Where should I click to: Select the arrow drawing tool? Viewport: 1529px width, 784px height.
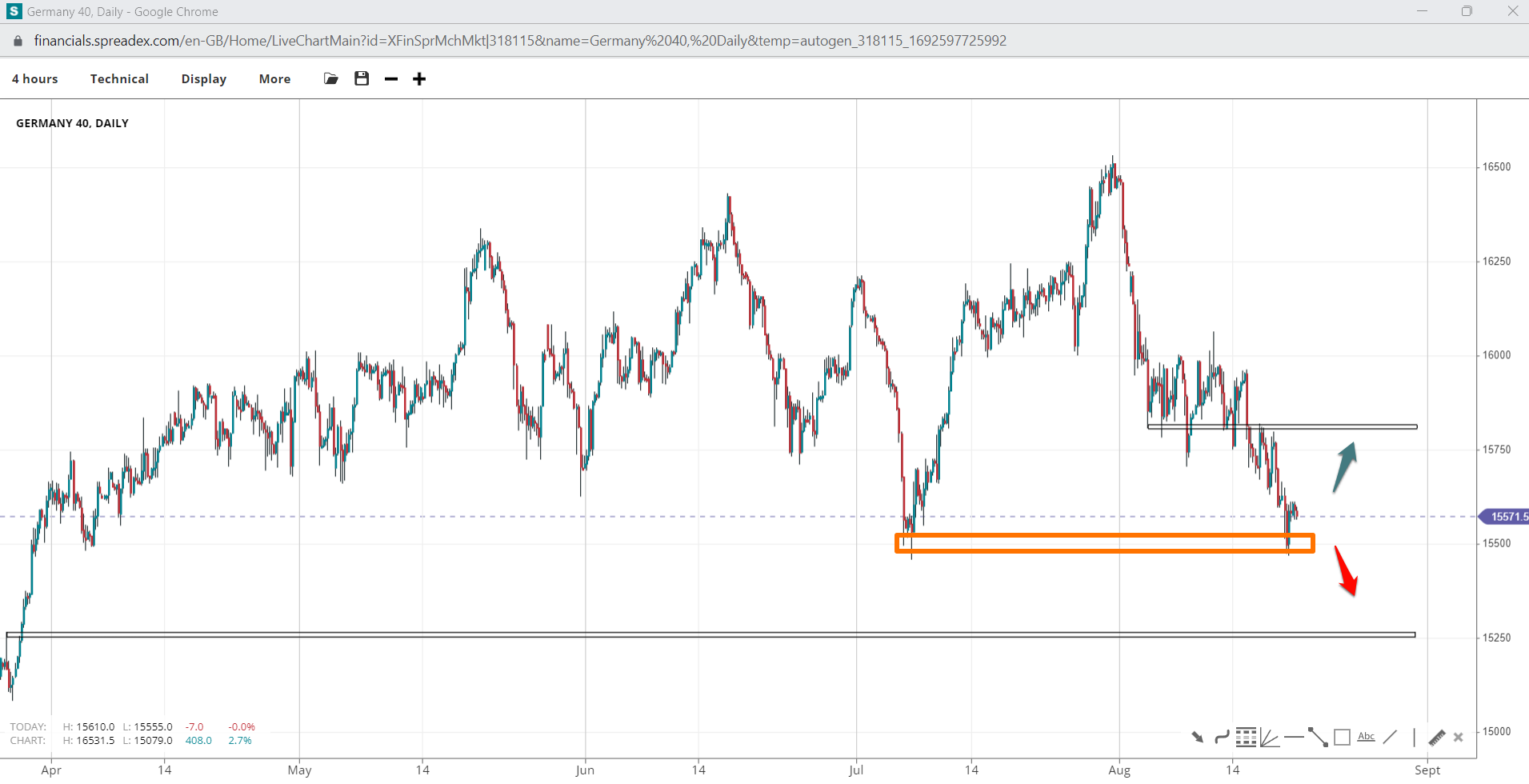coord(1197,737)
